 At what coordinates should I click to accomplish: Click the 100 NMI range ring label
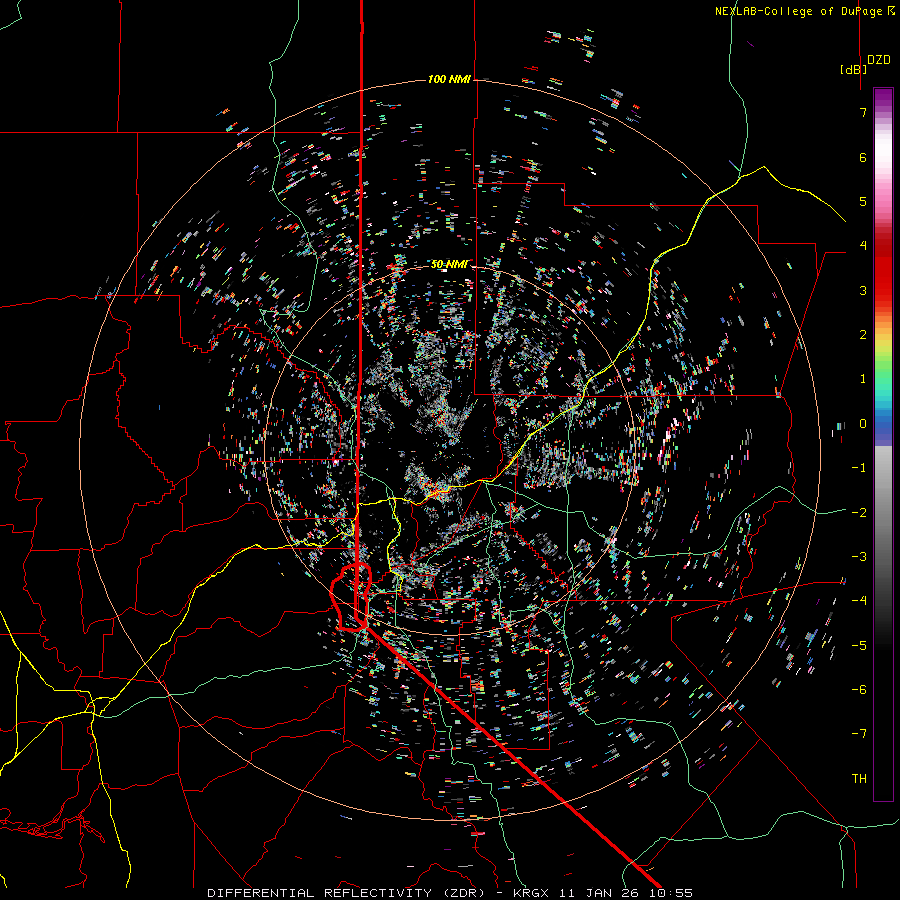(449, 79)
